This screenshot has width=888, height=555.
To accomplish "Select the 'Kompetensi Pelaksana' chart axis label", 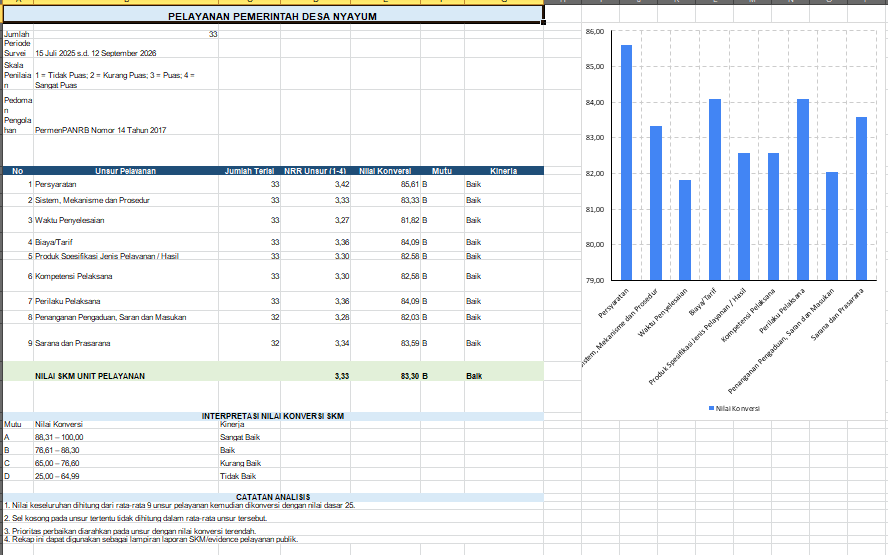I will 749,315.
